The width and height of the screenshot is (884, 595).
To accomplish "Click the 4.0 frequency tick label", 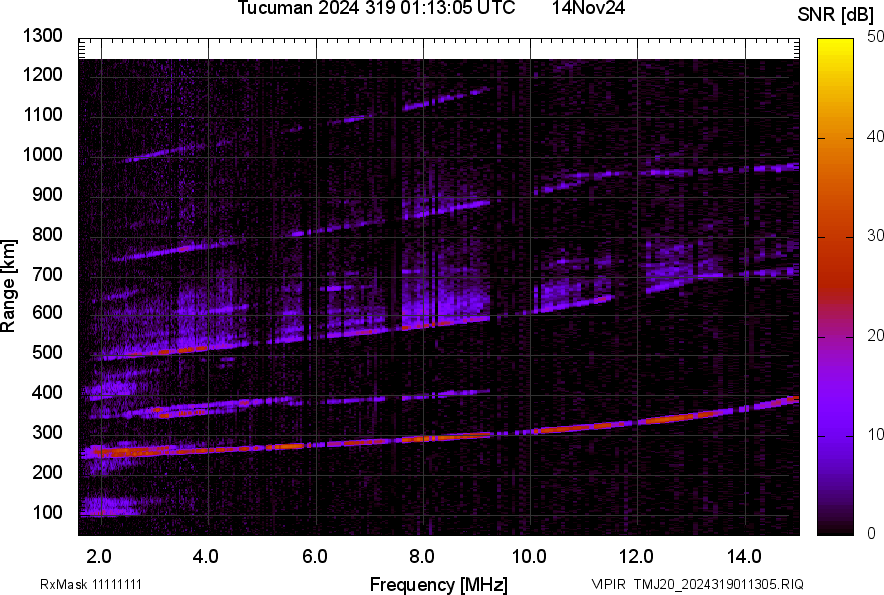I will pos(206,557).
